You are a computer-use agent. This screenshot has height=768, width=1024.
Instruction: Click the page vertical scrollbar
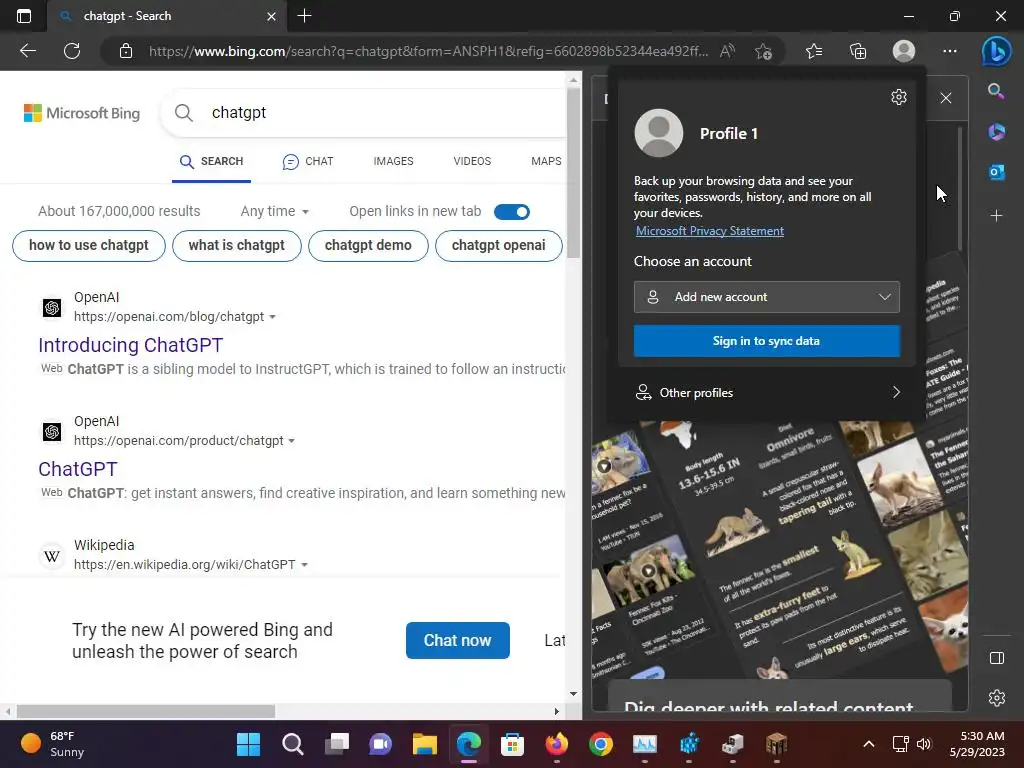[573, 173]
